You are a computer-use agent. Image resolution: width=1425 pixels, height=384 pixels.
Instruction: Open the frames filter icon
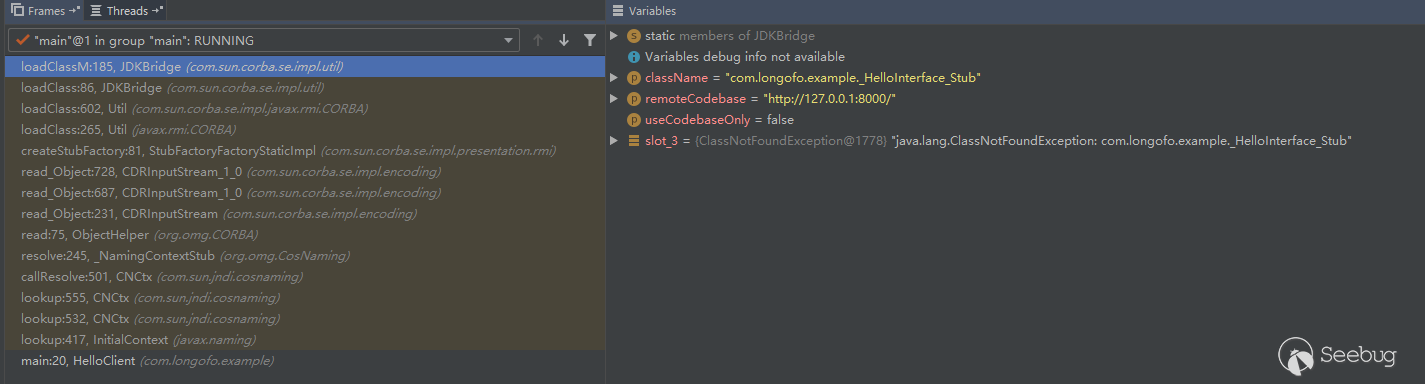(590, 40)
